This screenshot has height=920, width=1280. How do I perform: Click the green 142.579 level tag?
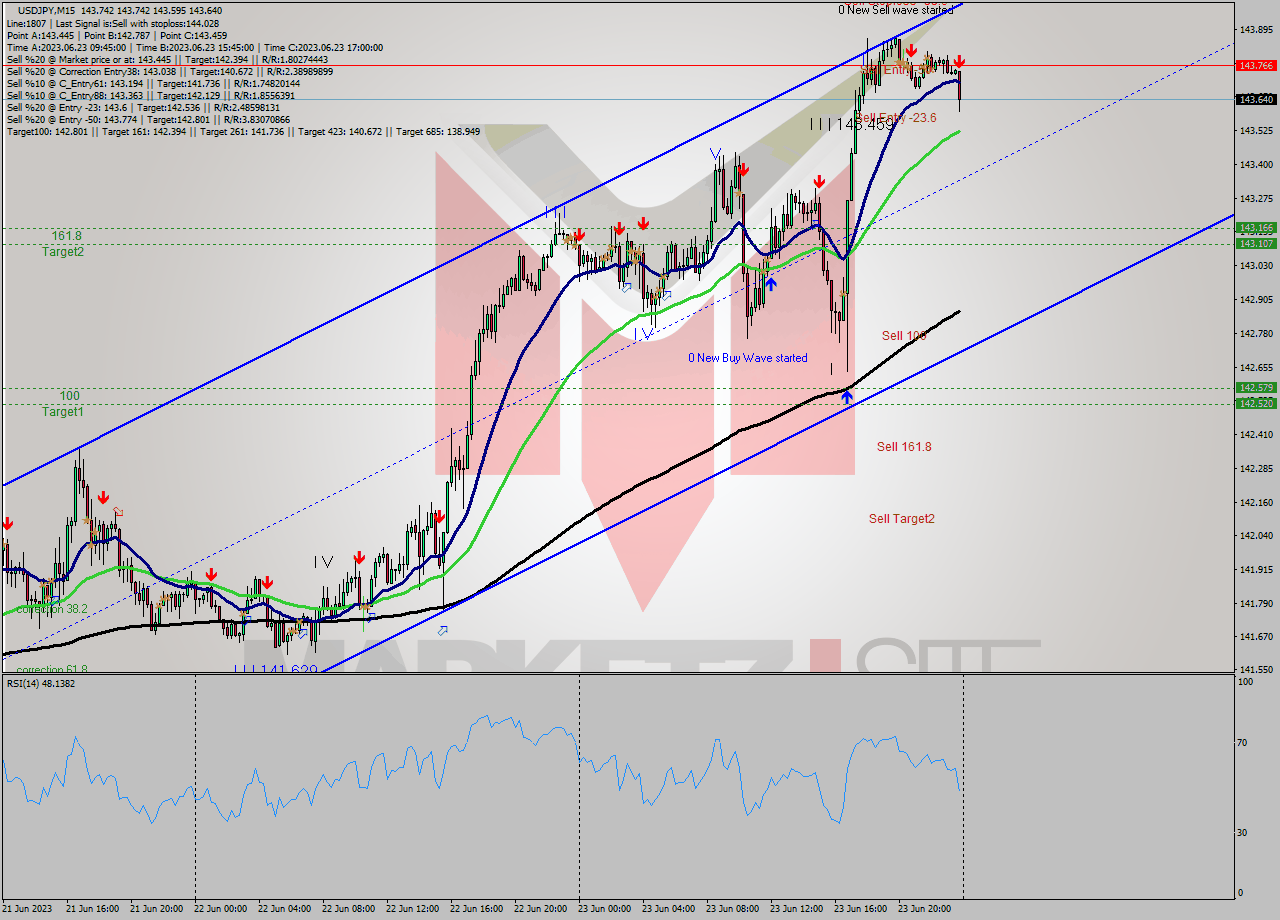click(x=1256, y=387)
